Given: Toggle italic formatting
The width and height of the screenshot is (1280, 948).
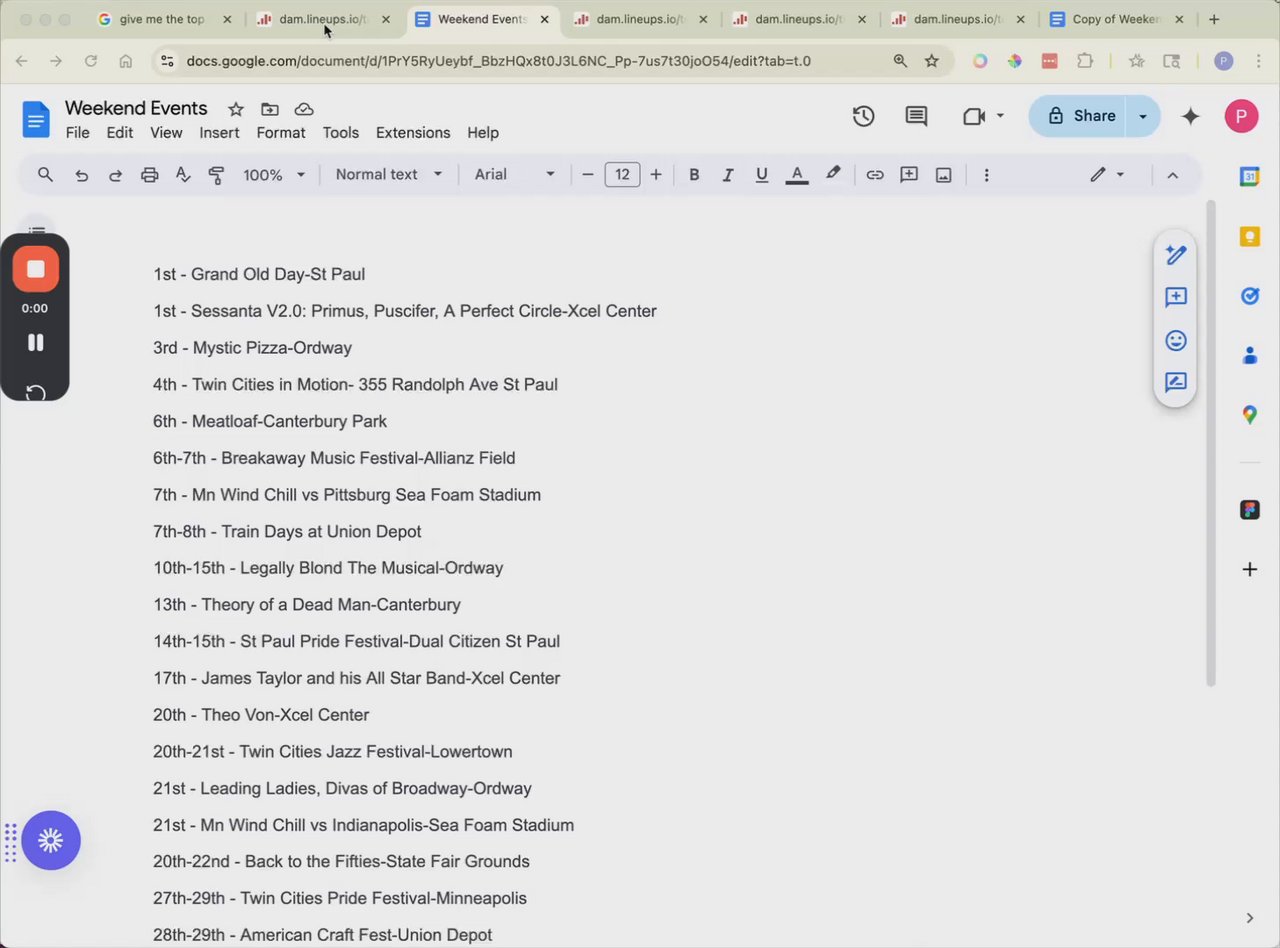Looking at the screenshot, I should [728, 175].
